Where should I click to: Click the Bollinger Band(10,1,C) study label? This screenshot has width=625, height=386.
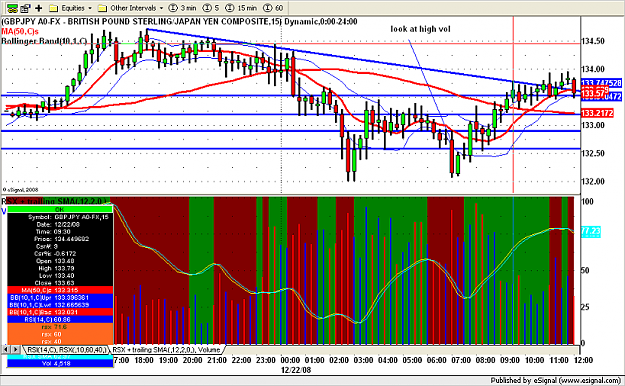44,41
